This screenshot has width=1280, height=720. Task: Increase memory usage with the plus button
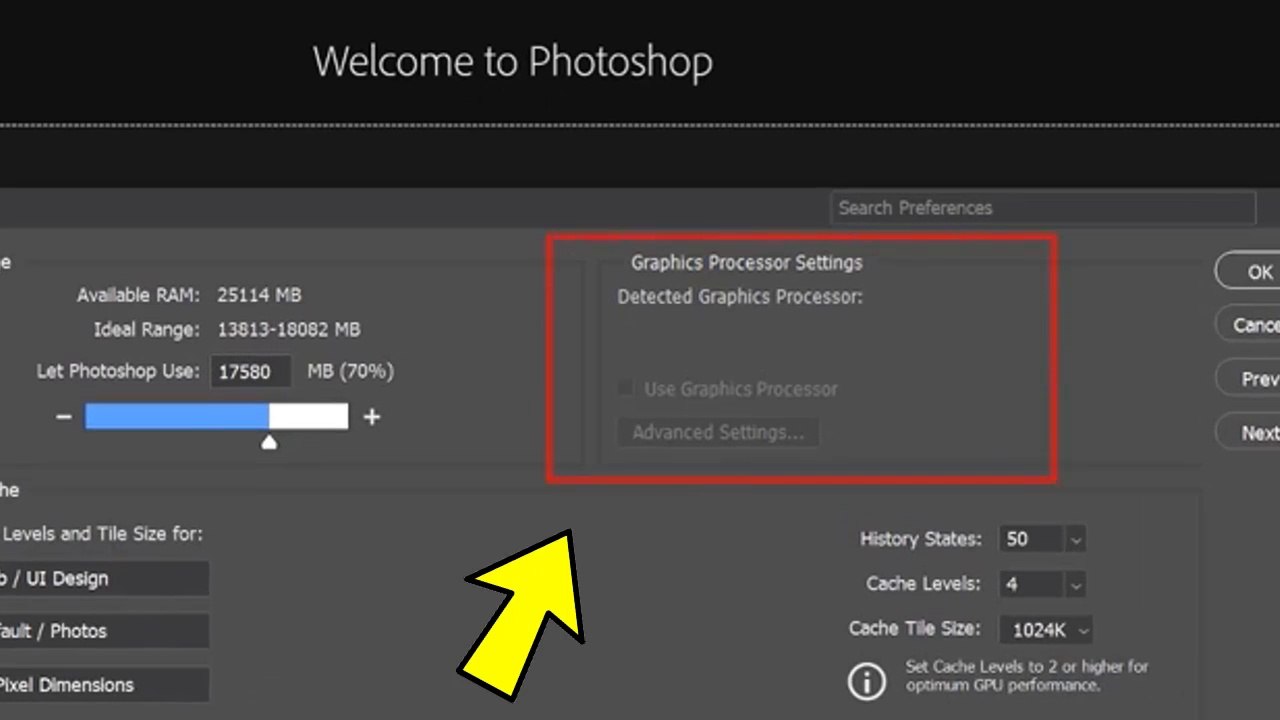point(372,416)
